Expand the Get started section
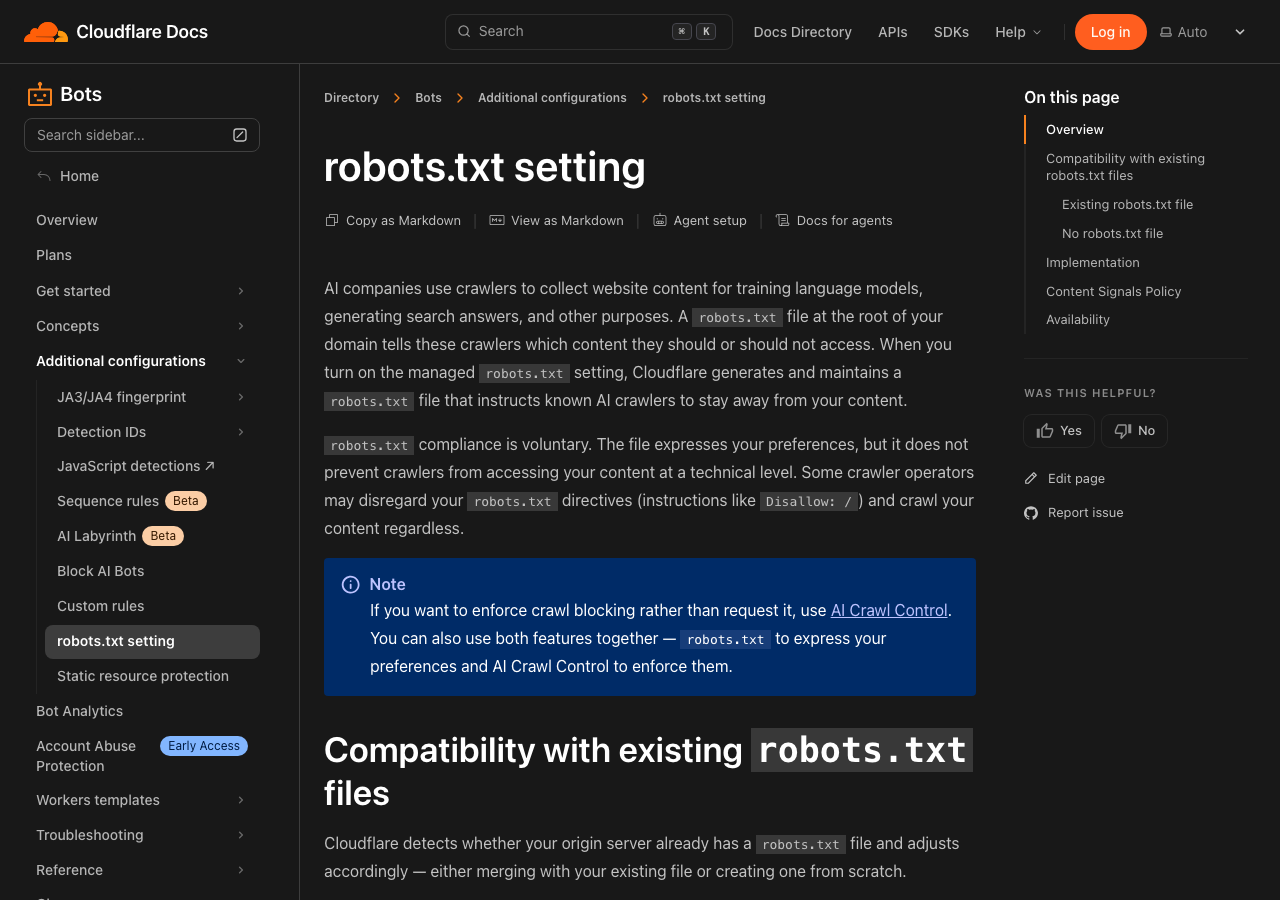Image resolution: width=1280 pixels, height=900 pixels. point(241,291)
